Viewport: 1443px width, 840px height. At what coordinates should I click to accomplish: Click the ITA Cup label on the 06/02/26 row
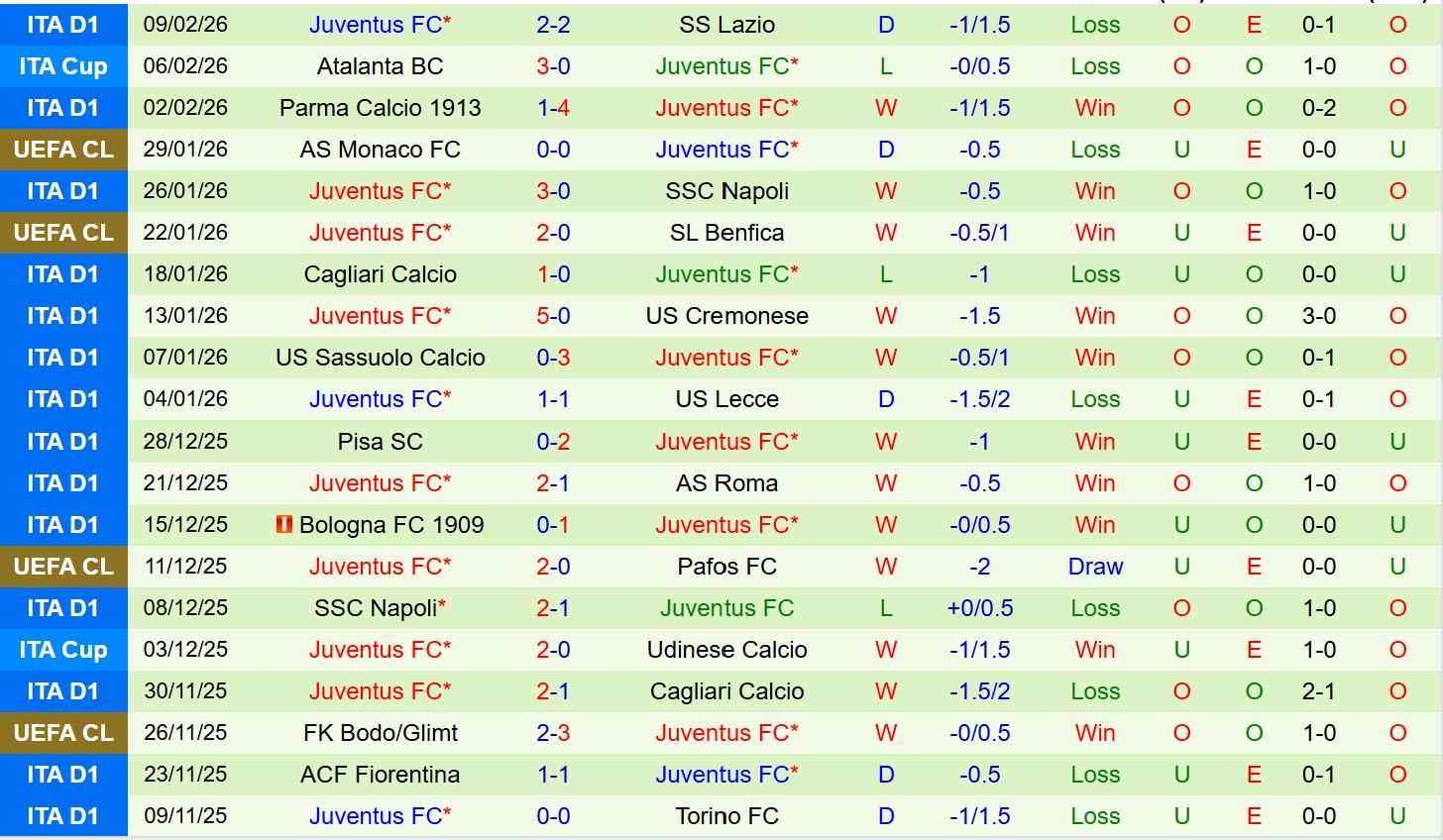63,66
